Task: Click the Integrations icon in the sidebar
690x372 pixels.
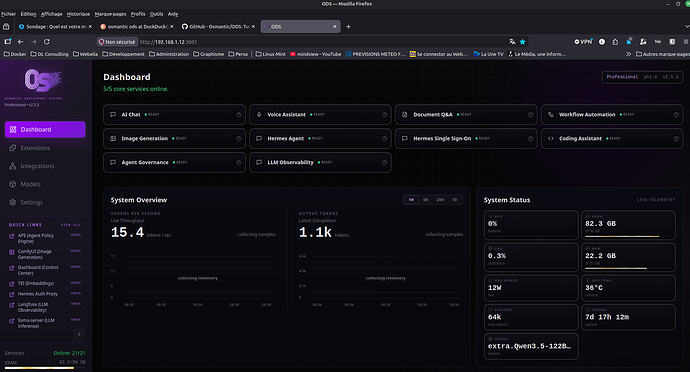Action: (x=13, y=166)
